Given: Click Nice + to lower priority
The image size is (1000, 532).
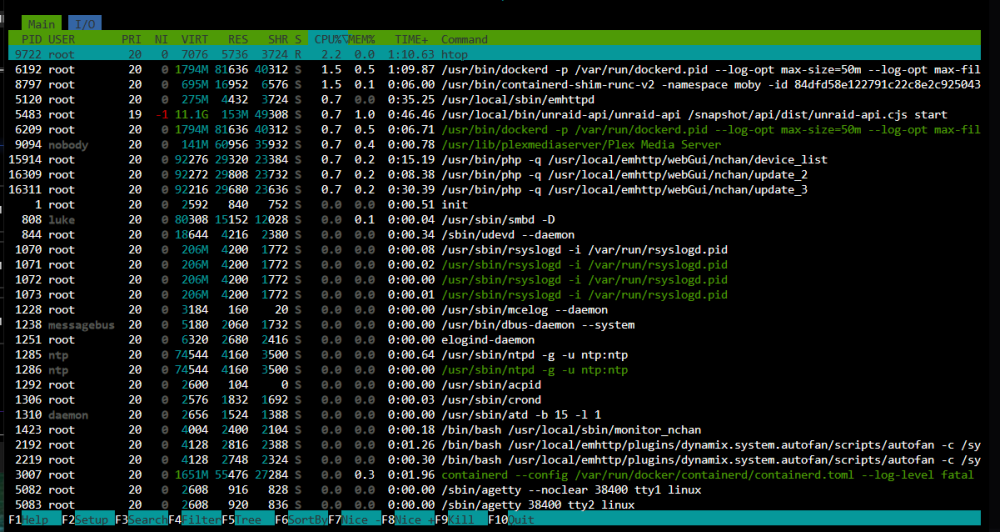Looking at the screenshot, I should (407, 520).
